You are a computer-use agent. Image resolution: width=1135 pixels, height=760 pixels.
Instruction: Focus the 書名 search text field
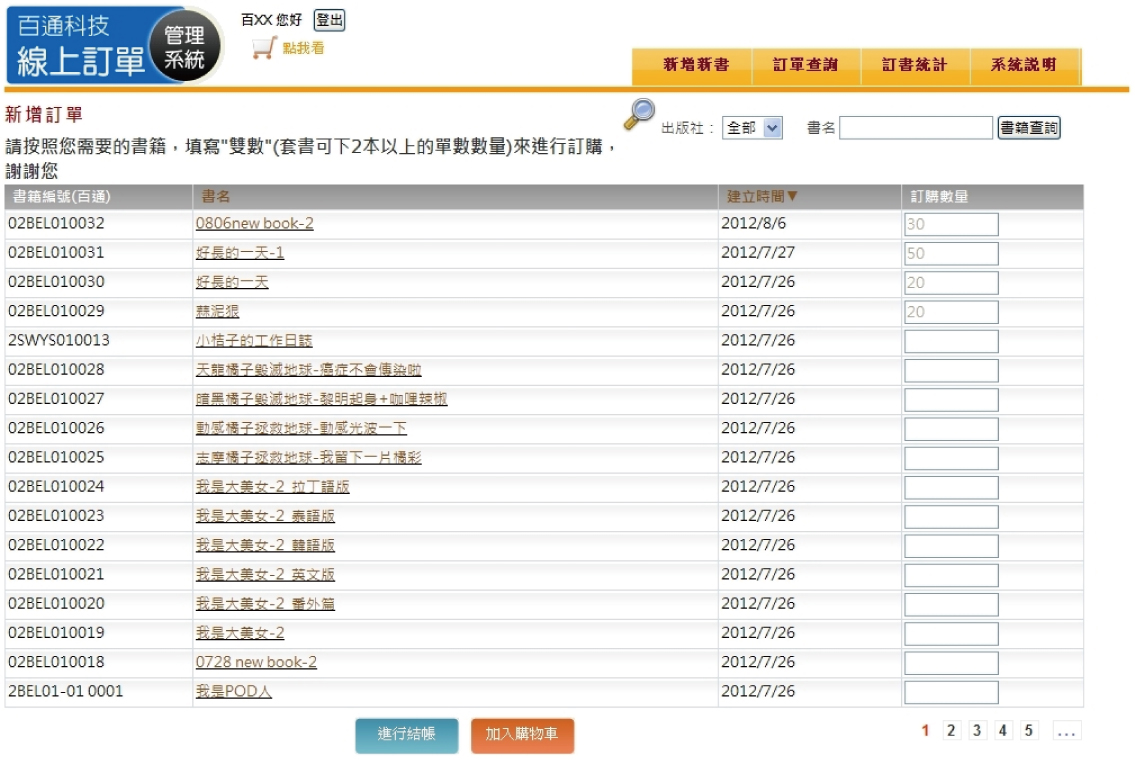pyautogui.click(x=915, y=128)
